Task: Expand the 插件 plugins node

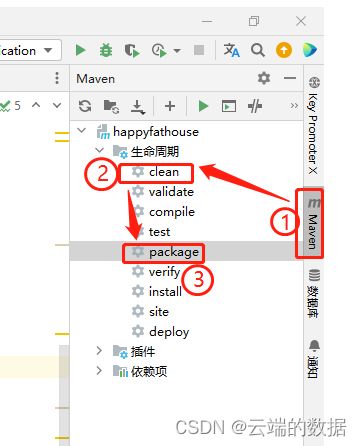Action: pyautogui.click(x=99, y=350)
